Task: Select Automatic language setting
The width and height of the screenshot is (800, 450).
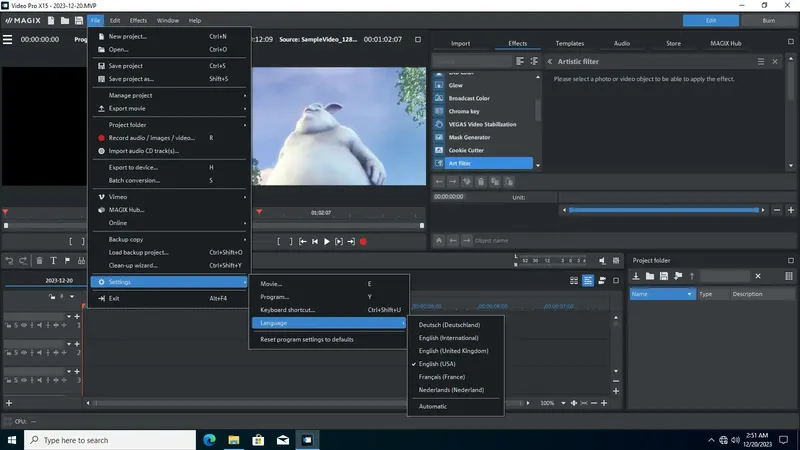Action: click(434, 406)
